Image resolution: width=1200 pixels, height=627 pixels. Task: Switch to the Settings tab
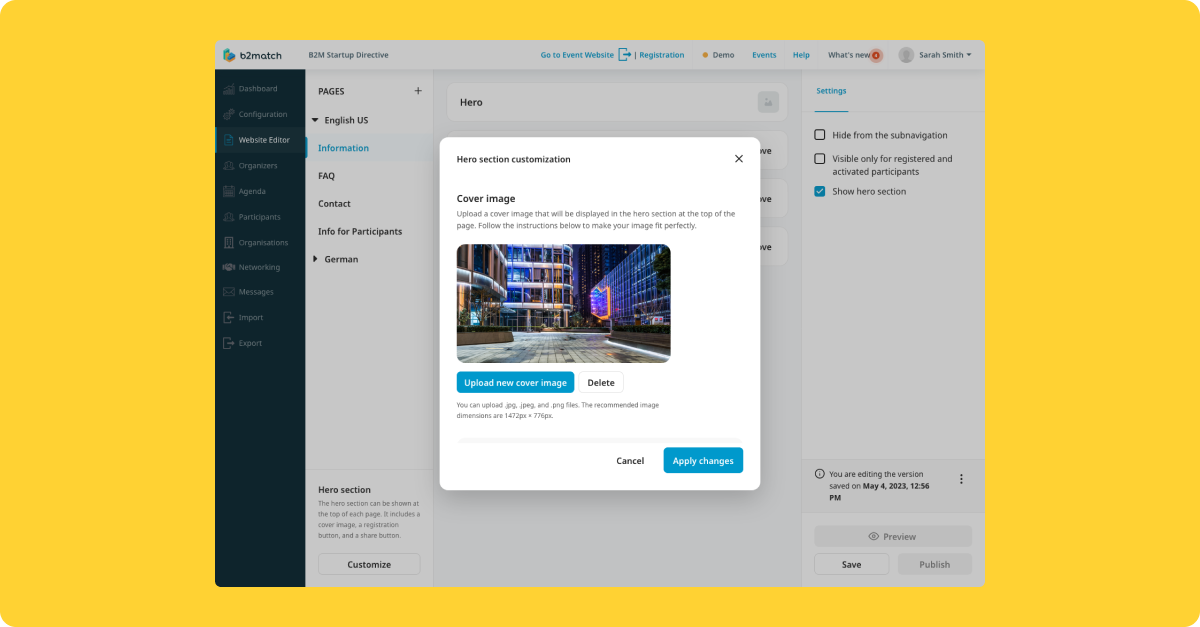[x=831, y=90]
